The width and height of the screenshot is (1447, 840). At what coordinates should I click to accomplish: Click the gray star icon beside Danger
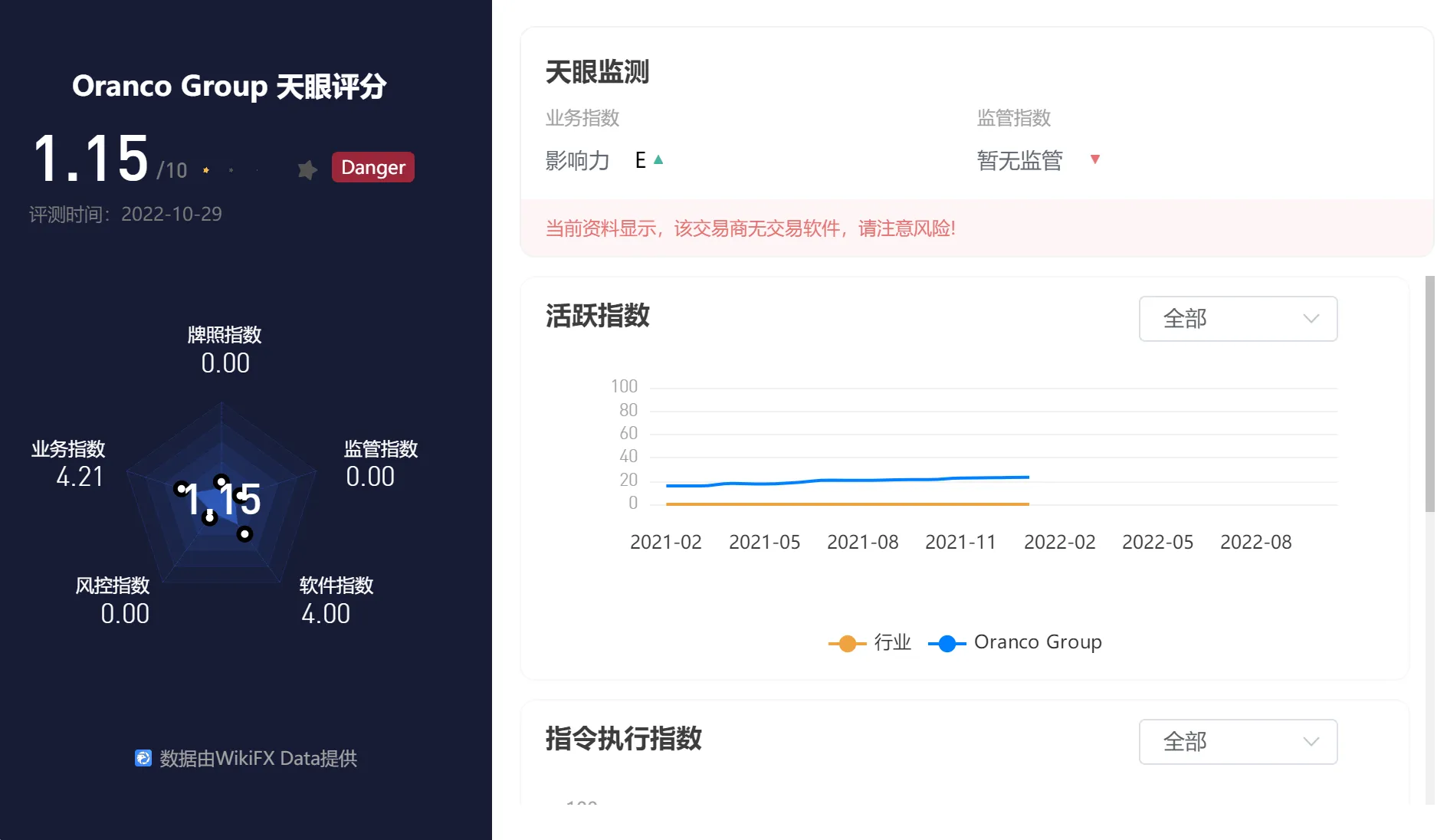click(x=307, y=169)
